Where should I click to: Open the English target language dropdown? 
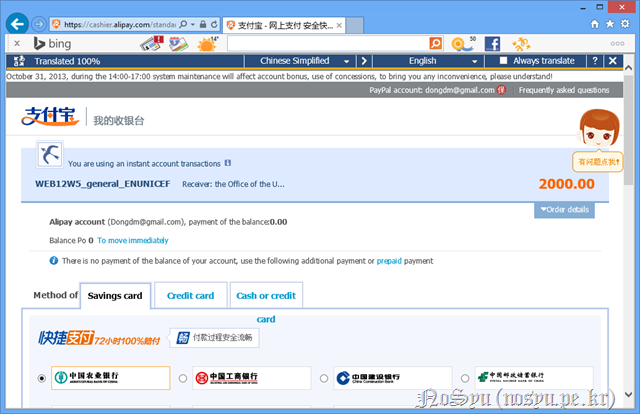(x=430, y=61)
